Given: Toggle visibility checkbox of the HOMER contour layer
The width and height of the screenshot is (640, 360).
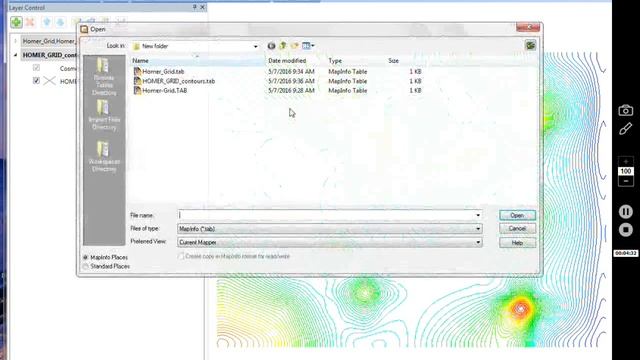Looking at the screenshot, I should click(x=36, y=80).
